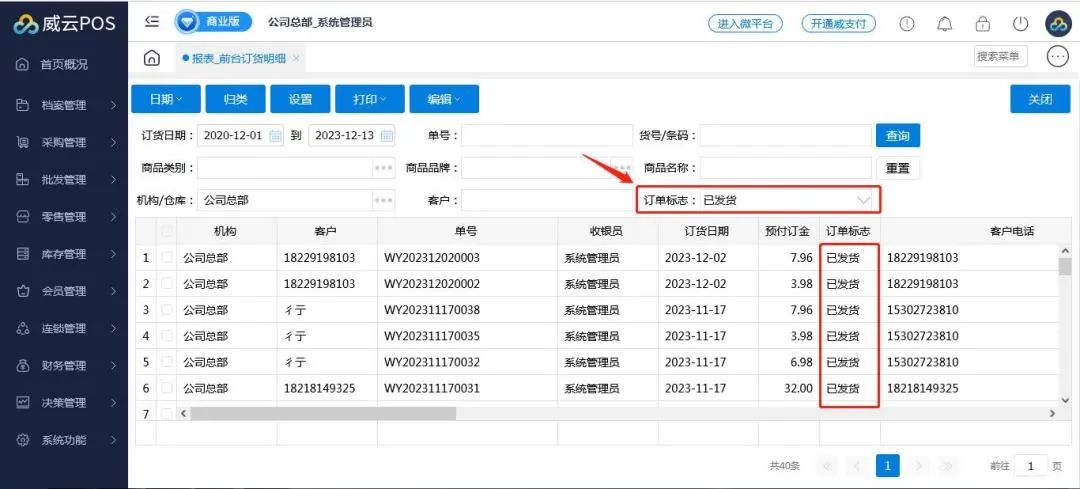Click the 查询 search button
Viewport: 1080px width, 489px height.
897,136
